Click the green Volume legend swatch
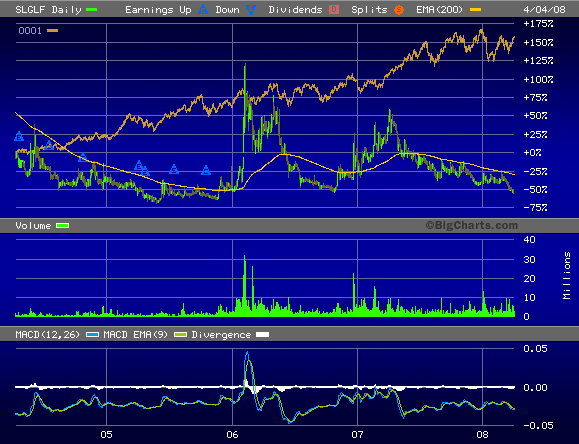The height and width of the screenshot is (444, 579). (62, 225)
